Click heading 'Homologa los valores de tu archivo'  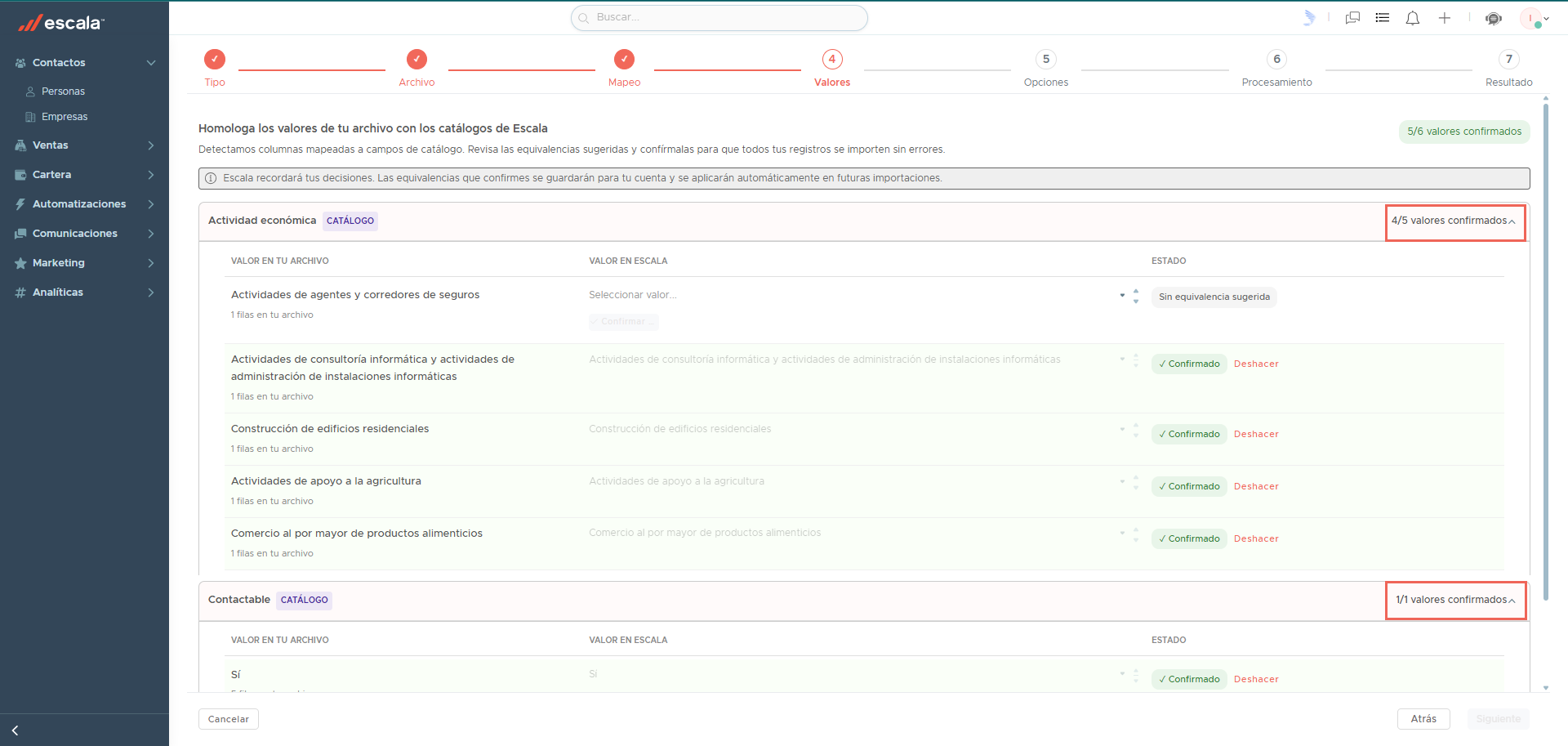coord(373,128)
